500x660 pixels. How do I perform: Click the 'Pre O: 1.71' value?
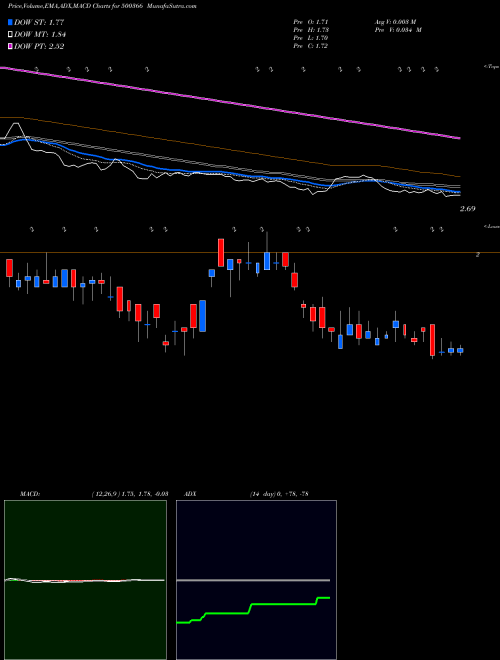coord(311,21)
